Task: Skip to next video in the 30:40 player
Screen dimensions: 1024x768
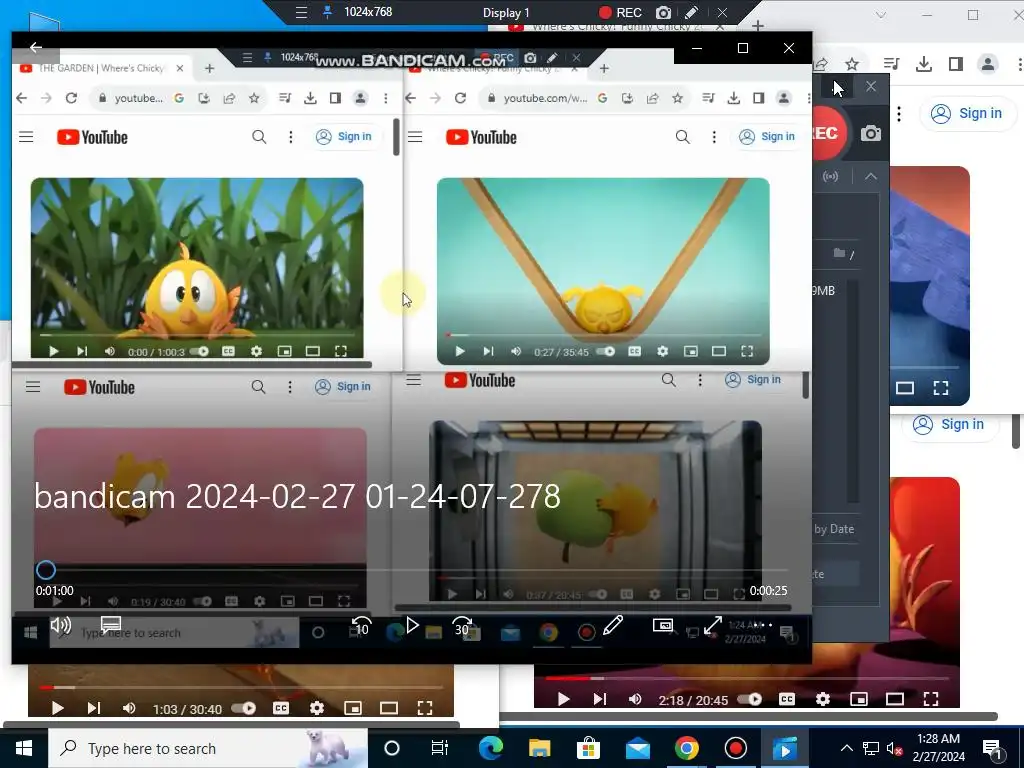Action: pos(94,708)
